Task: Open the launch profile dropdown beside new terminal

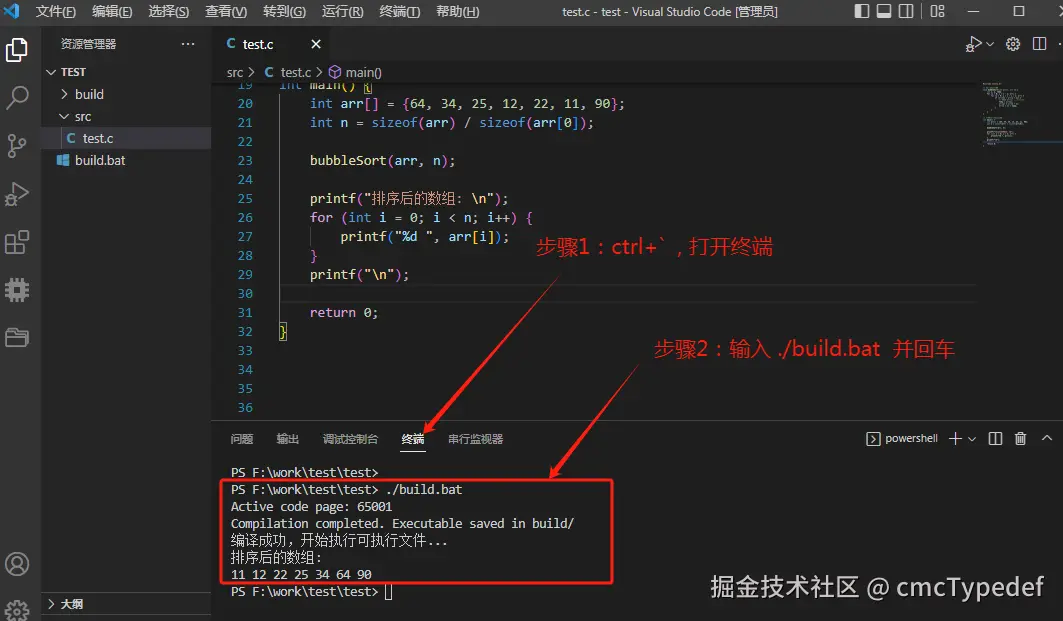Action: tap(973, 439)
